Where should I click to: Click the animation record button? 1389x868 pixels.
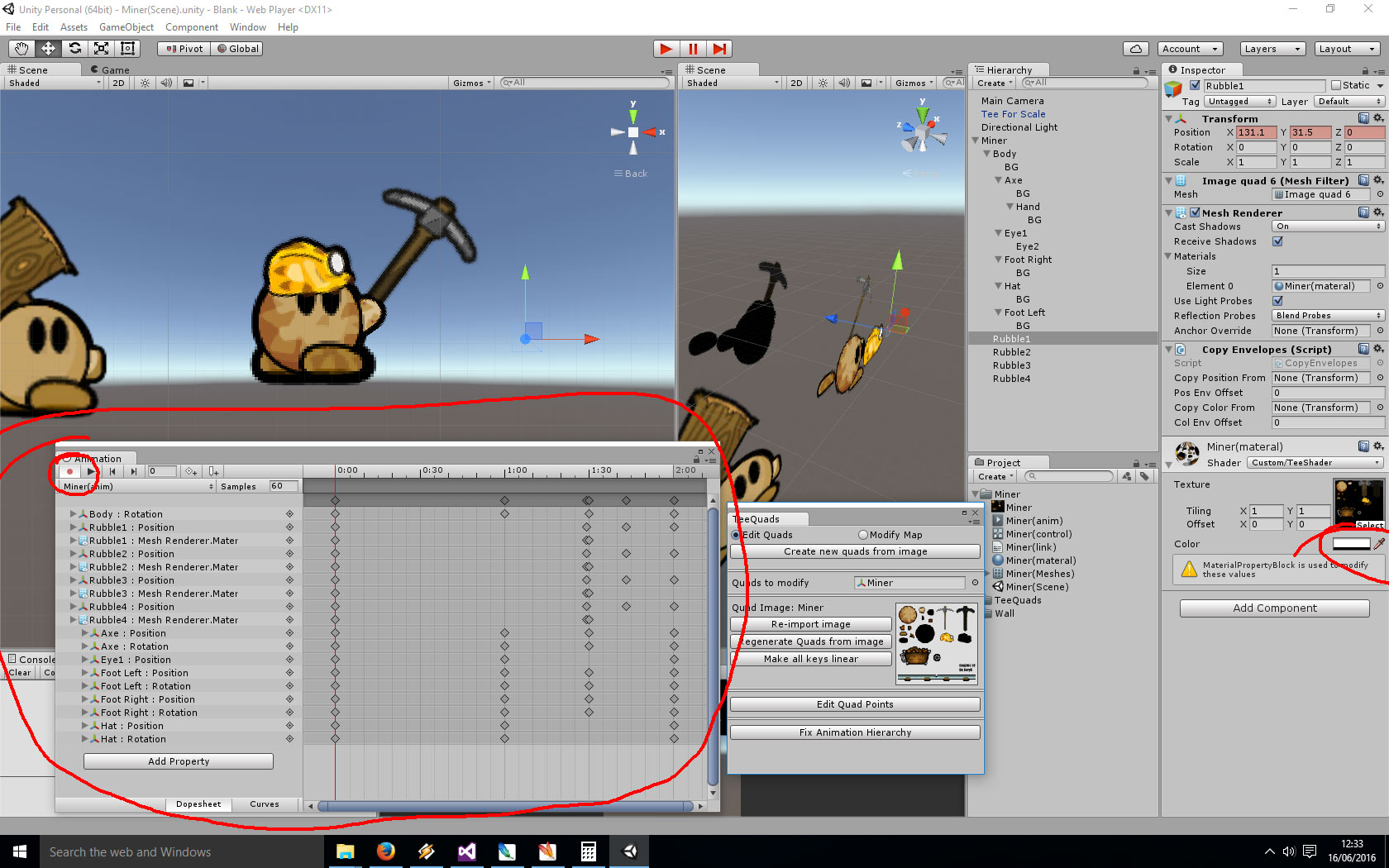(70, 471)
